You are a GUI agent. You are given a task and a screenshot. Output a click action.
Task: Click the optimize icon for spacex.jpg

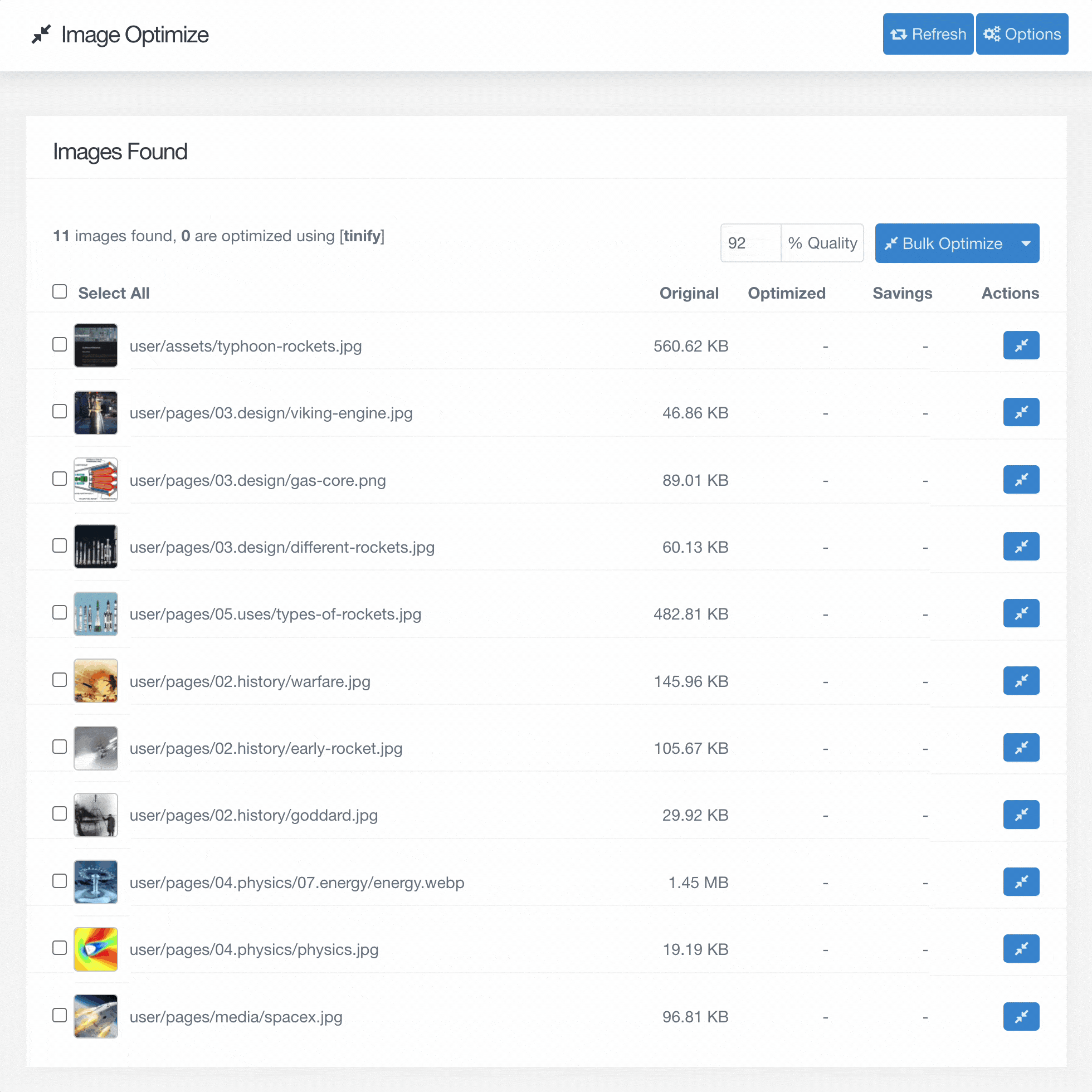pos(1021,1016)
